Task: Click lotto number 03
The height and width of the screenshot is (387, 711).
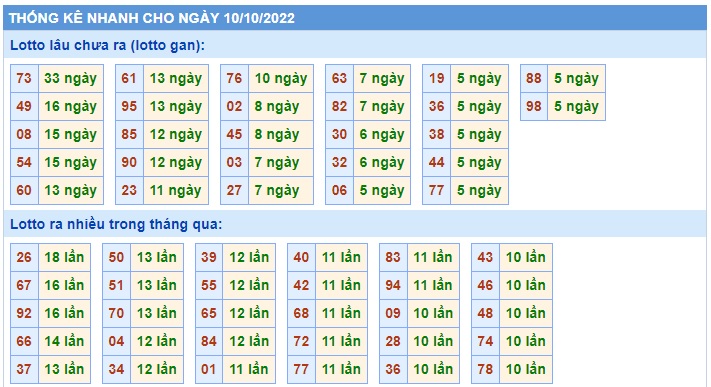Action: pos(234,162)
